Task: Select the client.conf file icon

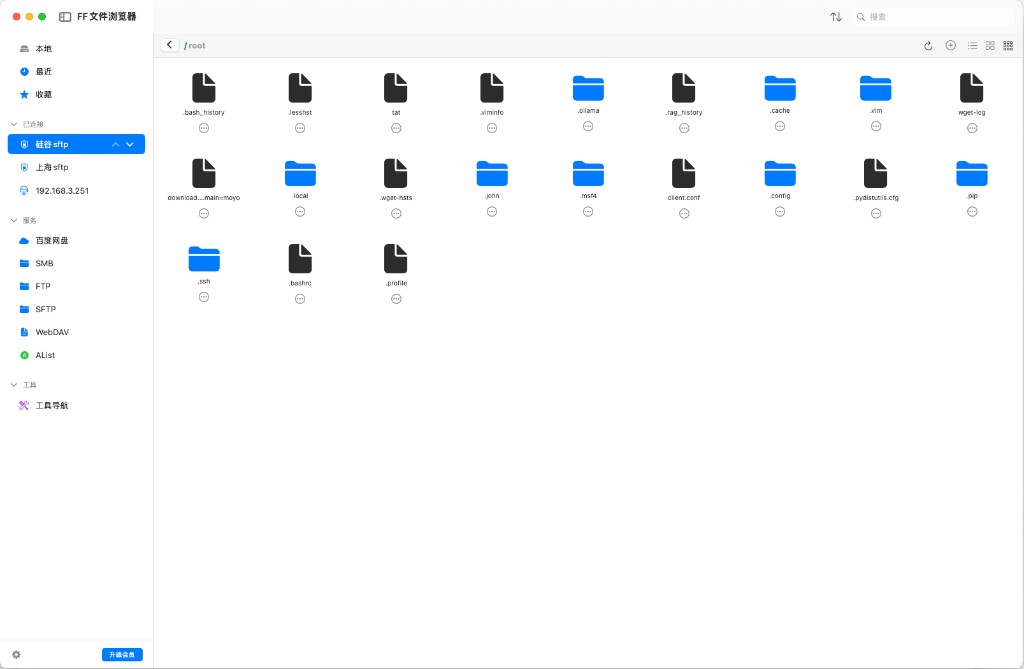Action: click(x=684, y=174)
